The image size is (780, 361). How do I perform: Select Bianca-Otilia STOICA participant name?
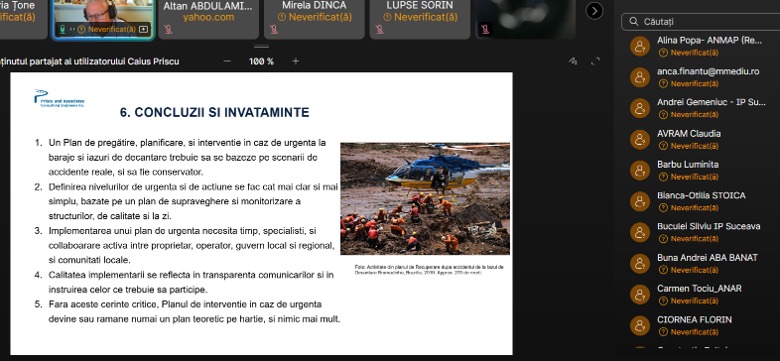pos(701,195)
